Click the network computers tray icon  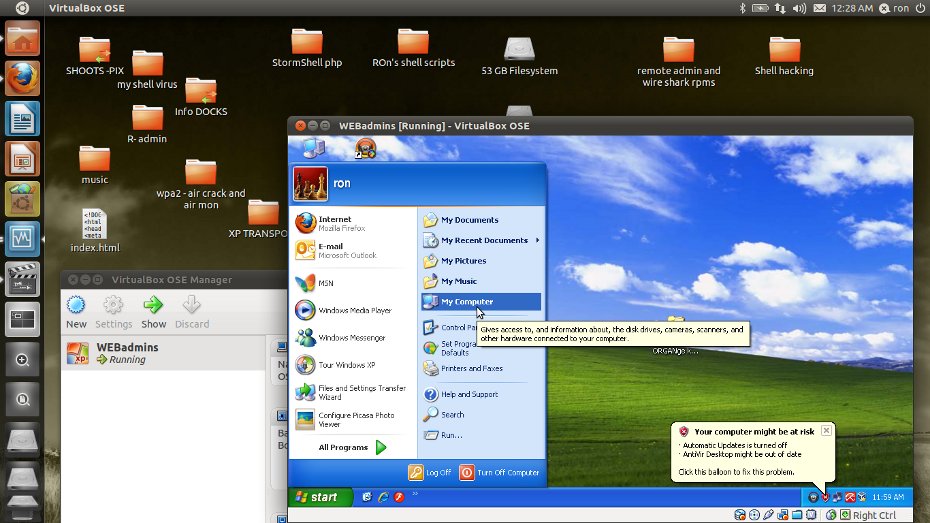pyautogui.click(x=837, y=497)
